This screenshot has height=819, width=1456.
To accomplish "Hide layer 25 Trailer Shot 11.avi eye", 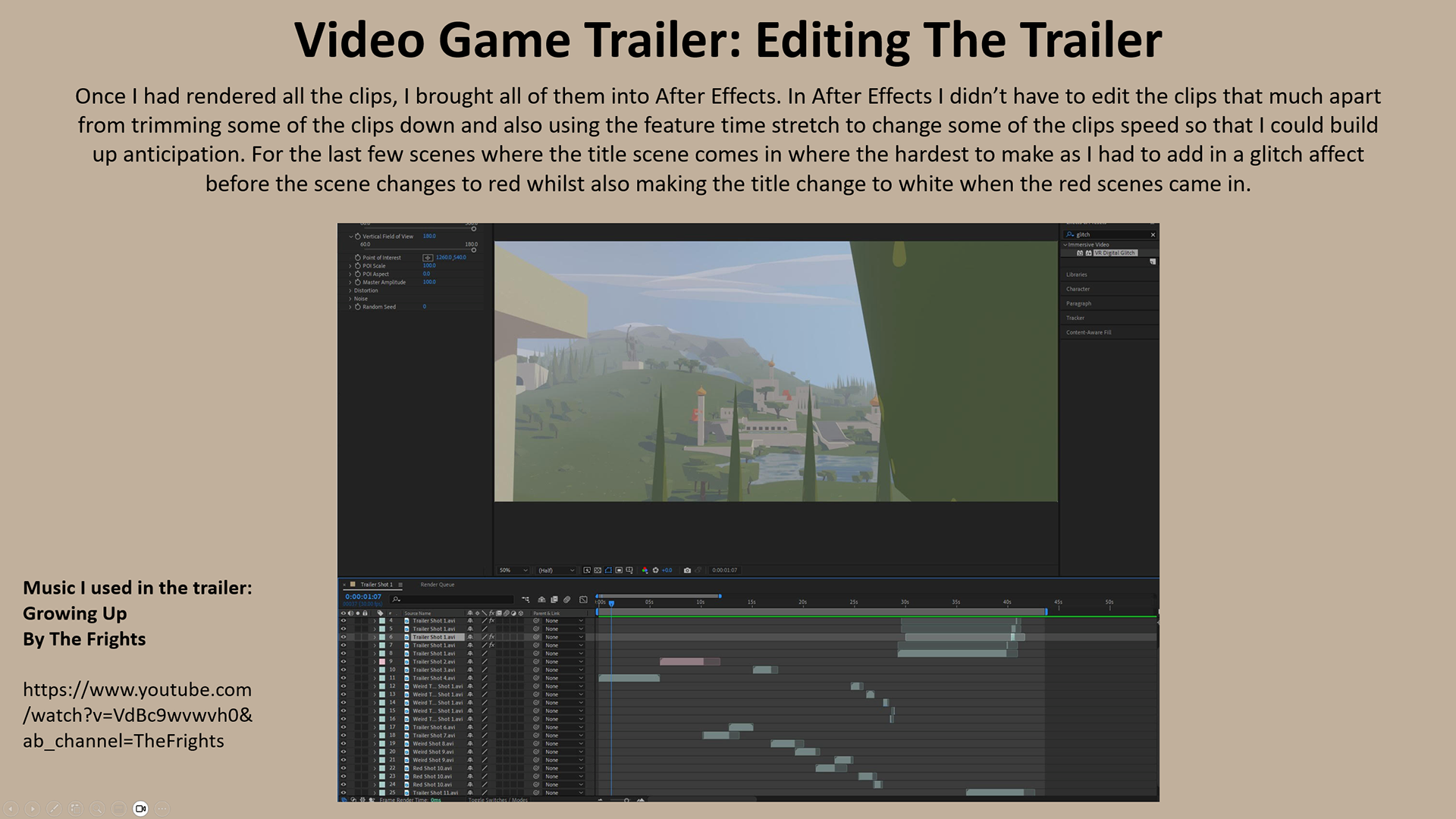I will point(344,792).
